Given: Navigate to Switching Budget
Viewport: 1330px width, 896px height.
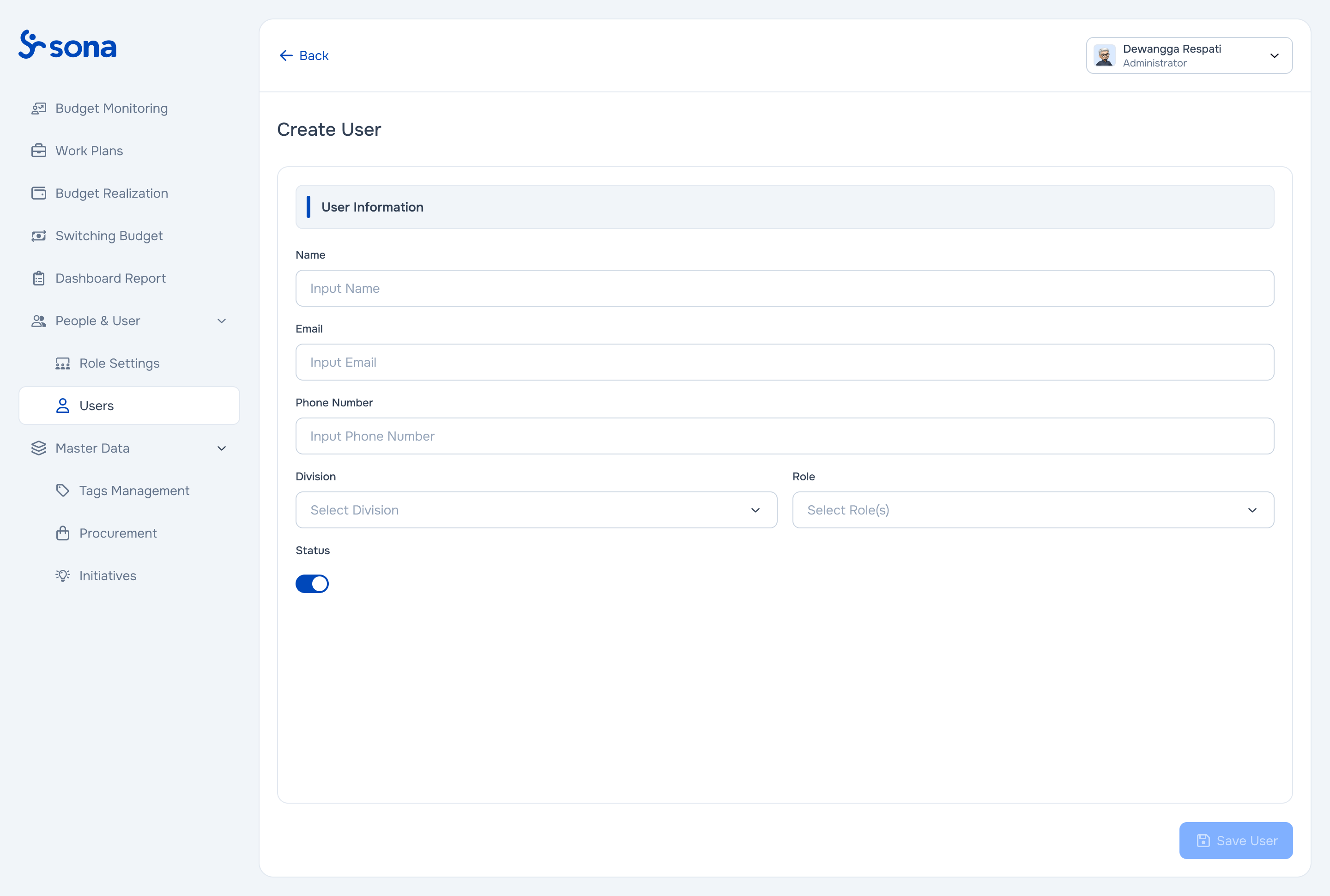Looking at the screenshot, I should [129, 236].
